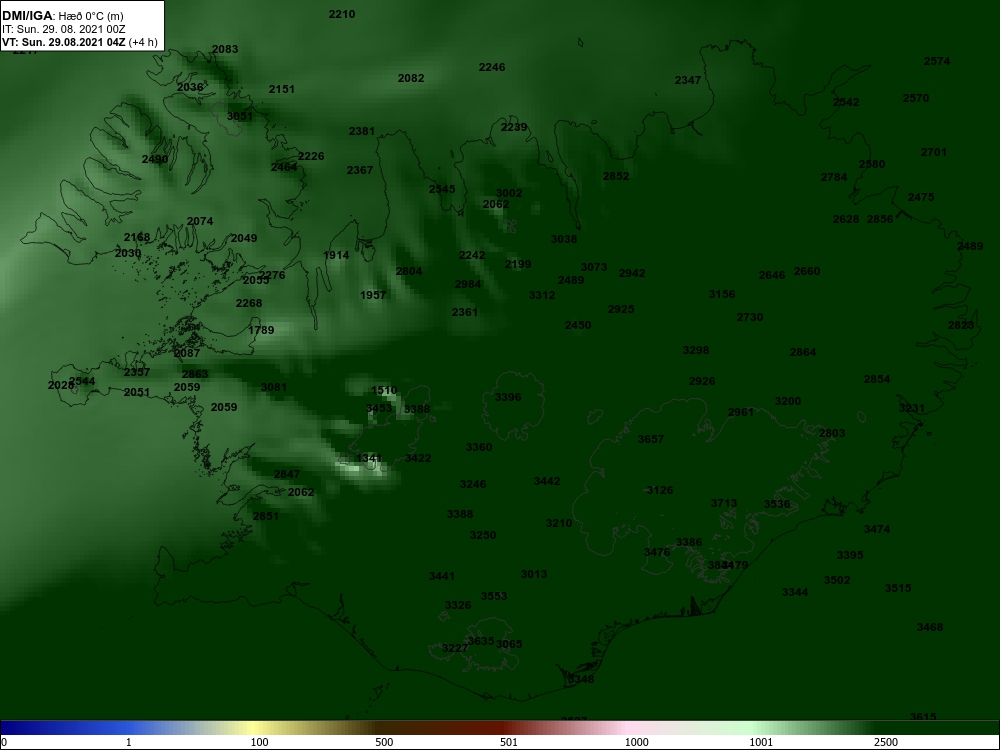Screen dimensions: 1000x750
Task: Click the 2074 height value
Action: click(200, 222)
